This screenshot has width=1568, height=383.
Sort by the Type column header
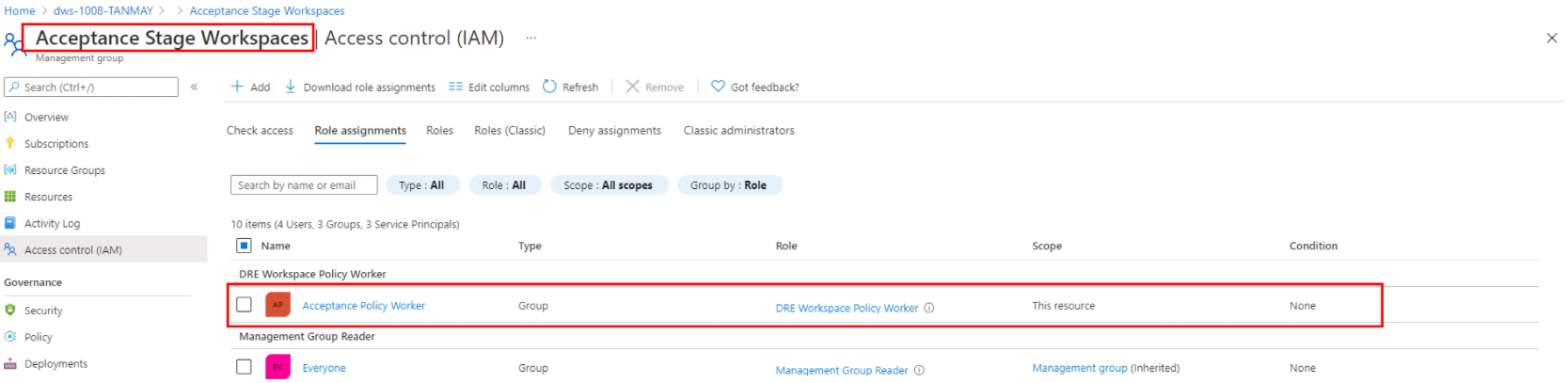pos(530,246)
